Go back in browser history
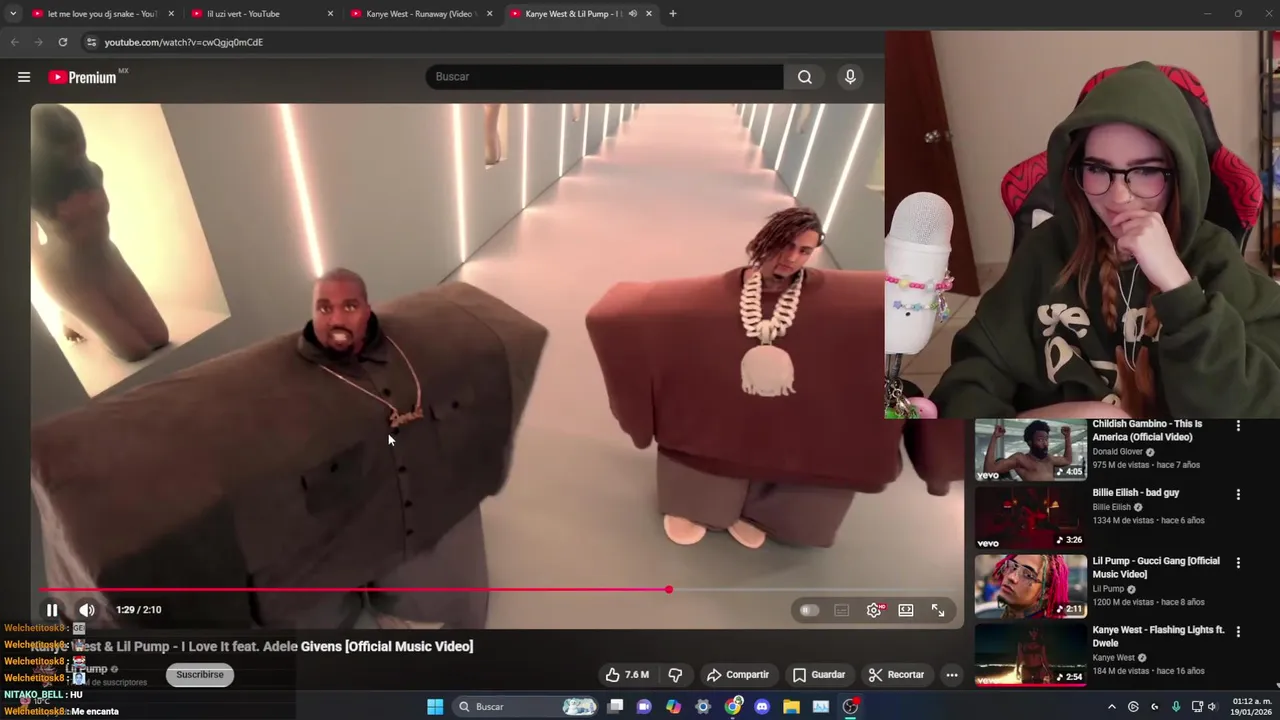 [14, 42]
